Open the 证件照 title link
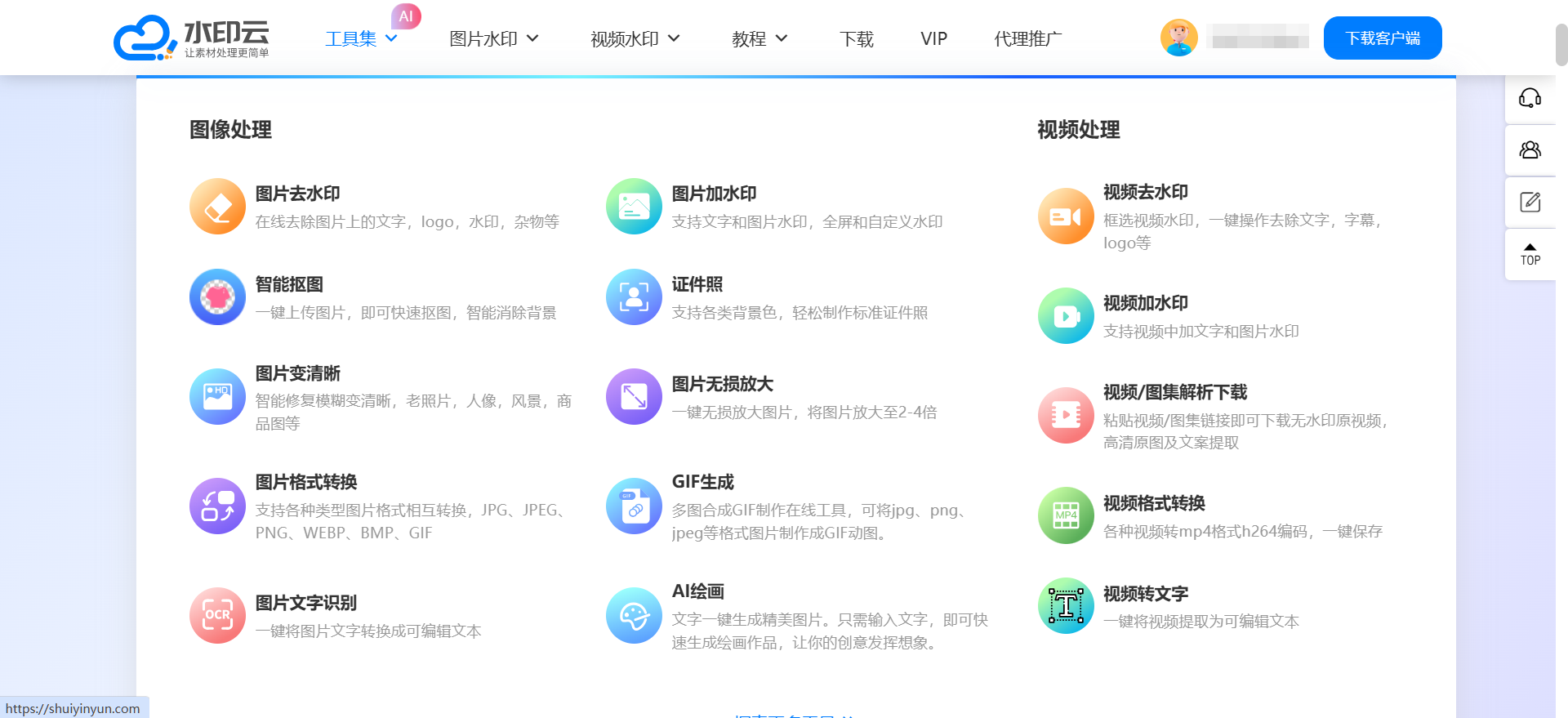The width and height of the screenshot is (1568, 718). [697, 284]
